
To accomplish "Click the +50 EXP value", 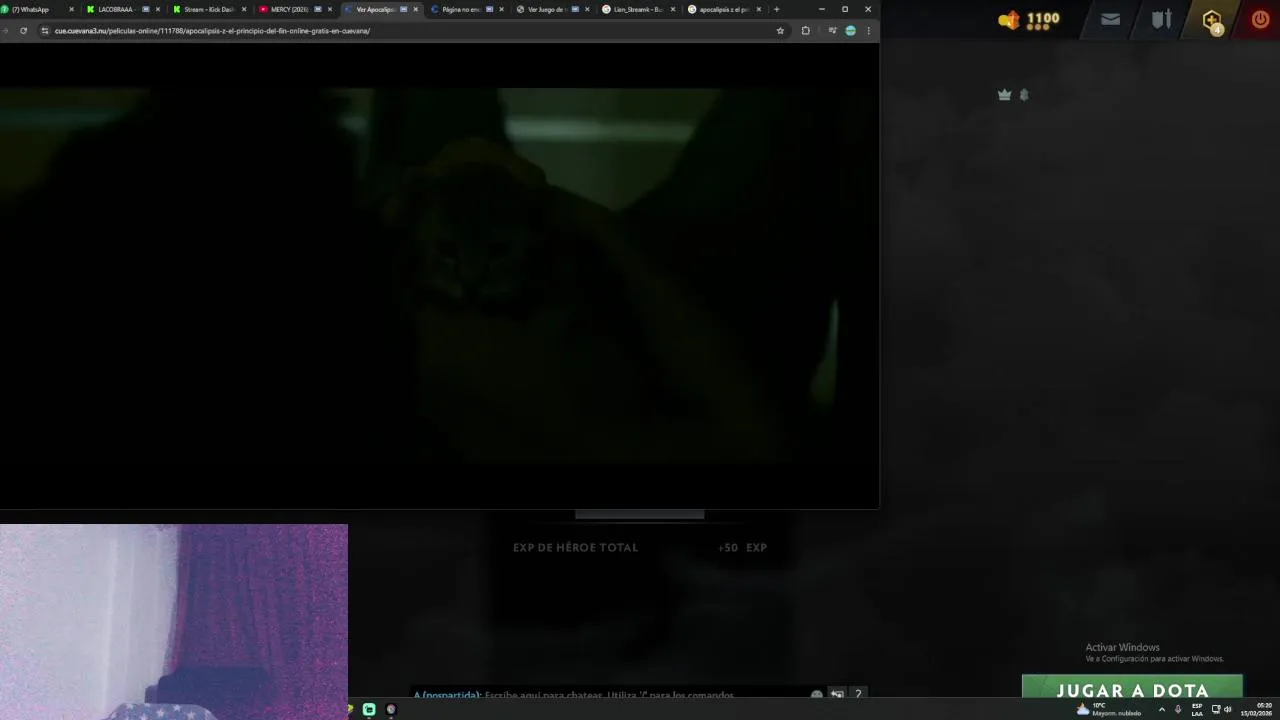I will click(x=742, y=547).
